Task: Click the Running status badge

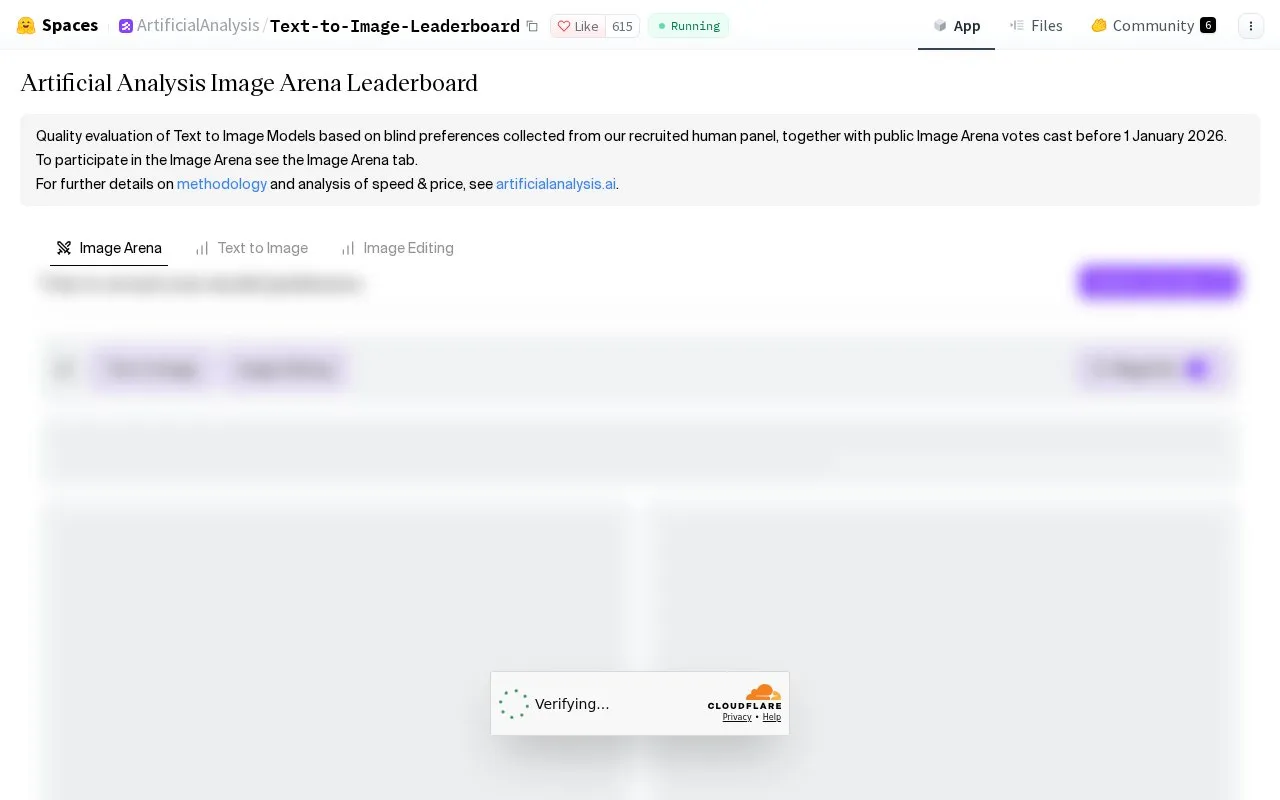Action: click(x=688, y=26)
